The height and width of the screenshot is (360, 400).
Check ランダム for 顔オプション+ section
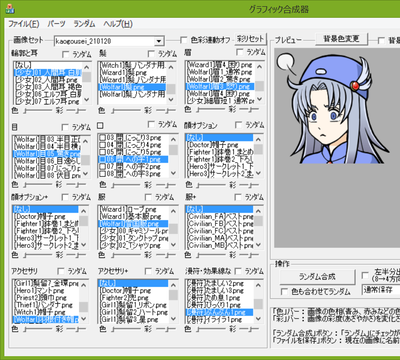pyautogui.click(x=65, y=197)
